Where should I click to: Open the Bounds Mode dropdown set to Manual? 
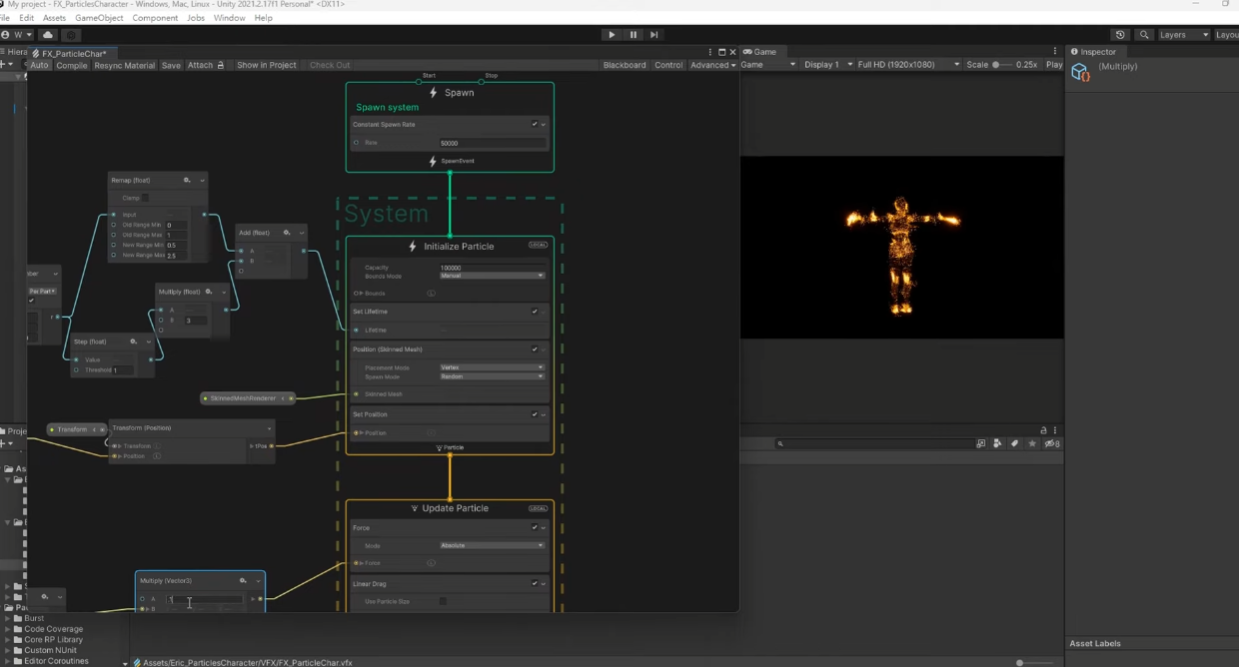click(490, 275)
